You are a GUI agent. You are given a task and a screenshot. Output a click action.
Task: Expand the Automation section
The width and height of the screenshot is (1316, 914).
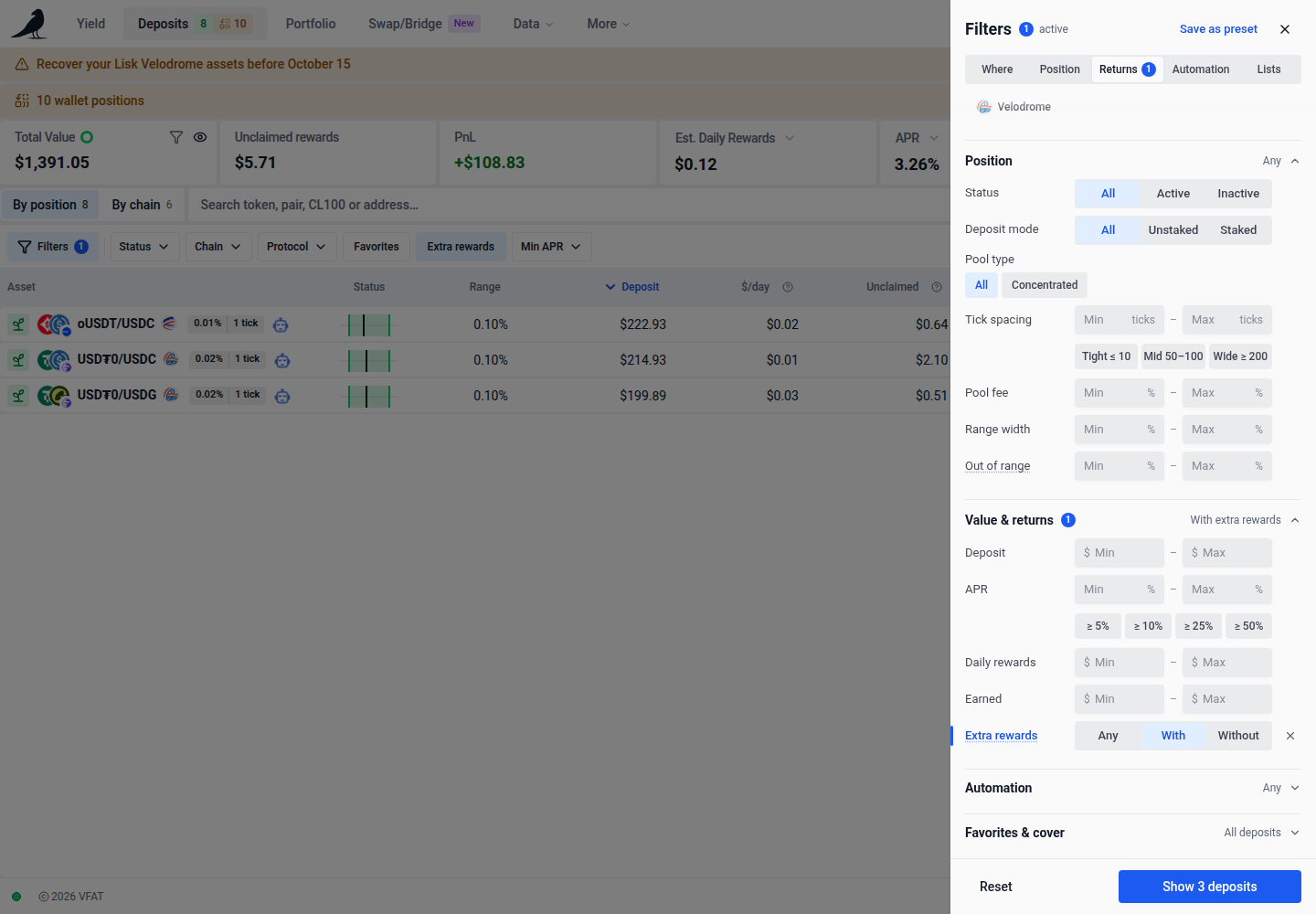[x=1295, y=788]
